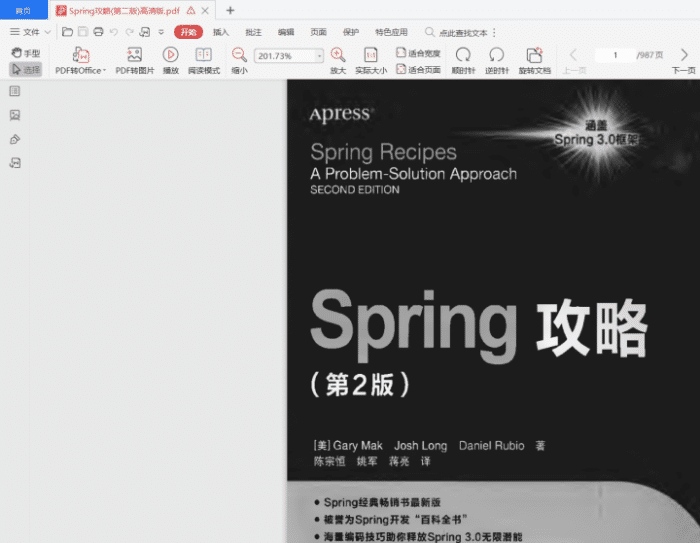The image size is (700, 543).
Task: Click the PDF转图片 tool
Action: tap(135, 60)
